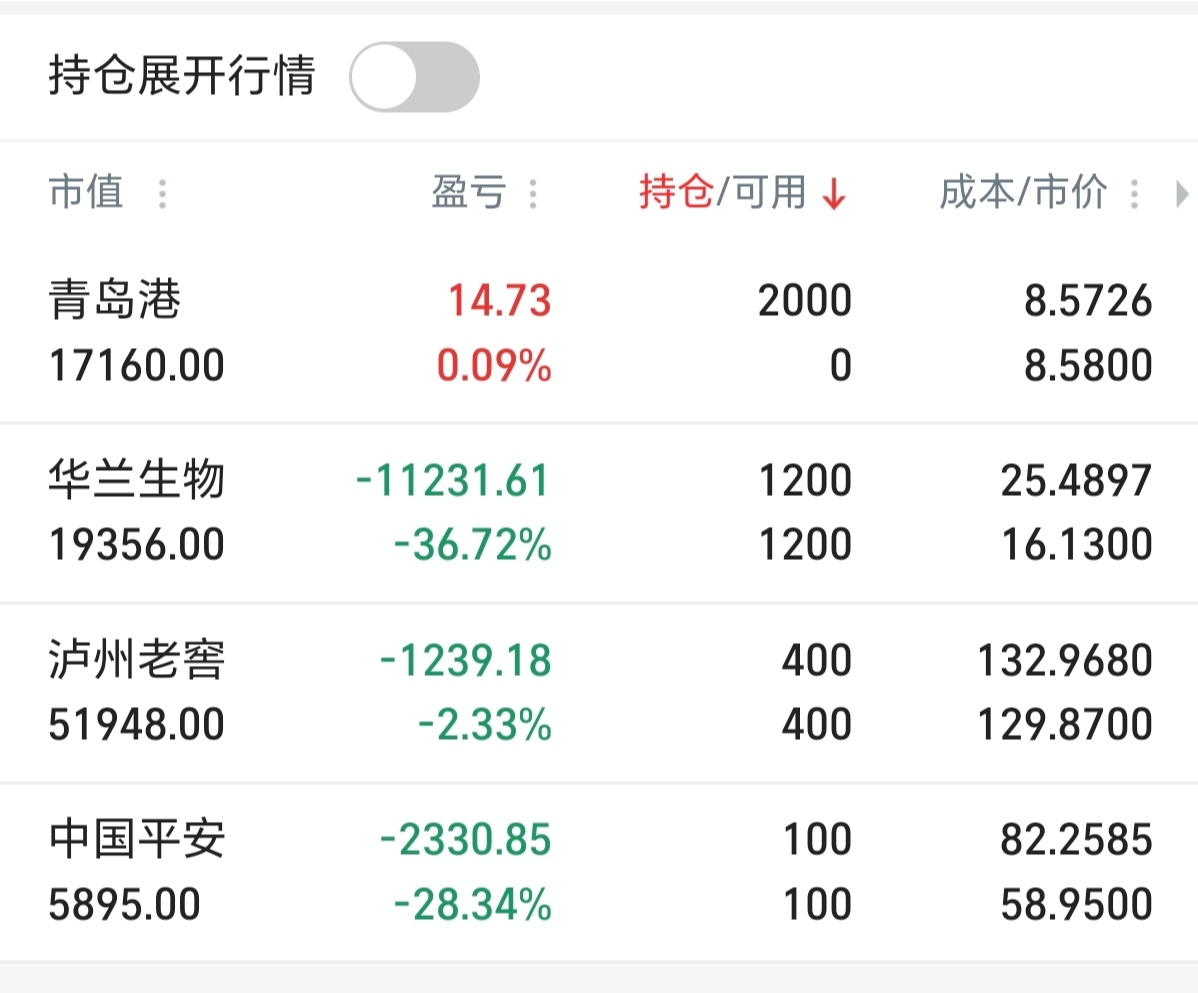Open the 盈亏 column options dots
The width and height of the screenshot is (1198, 993).
click(x=533, y=194)
